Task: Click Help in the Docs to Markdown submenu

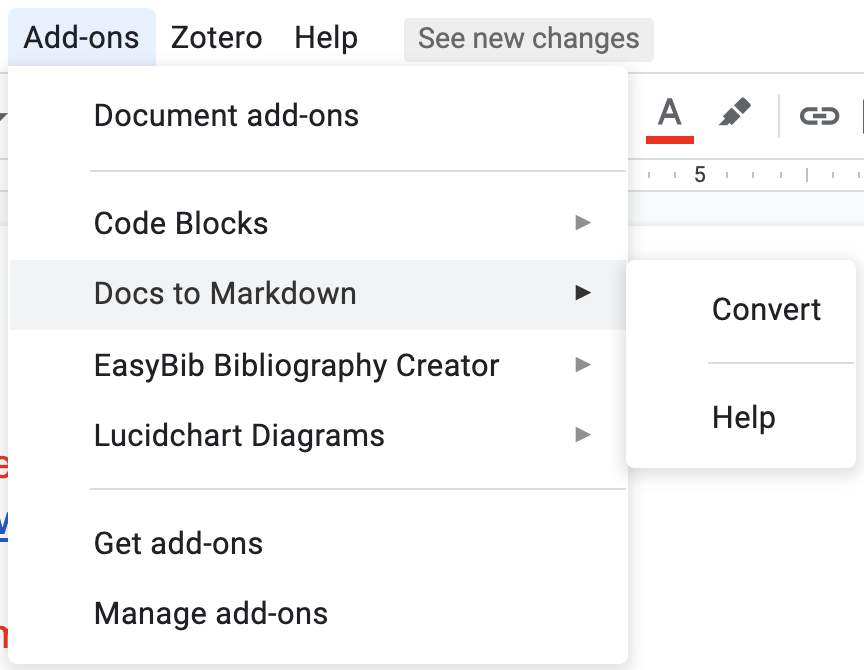Action: click(x=741, y=417)
